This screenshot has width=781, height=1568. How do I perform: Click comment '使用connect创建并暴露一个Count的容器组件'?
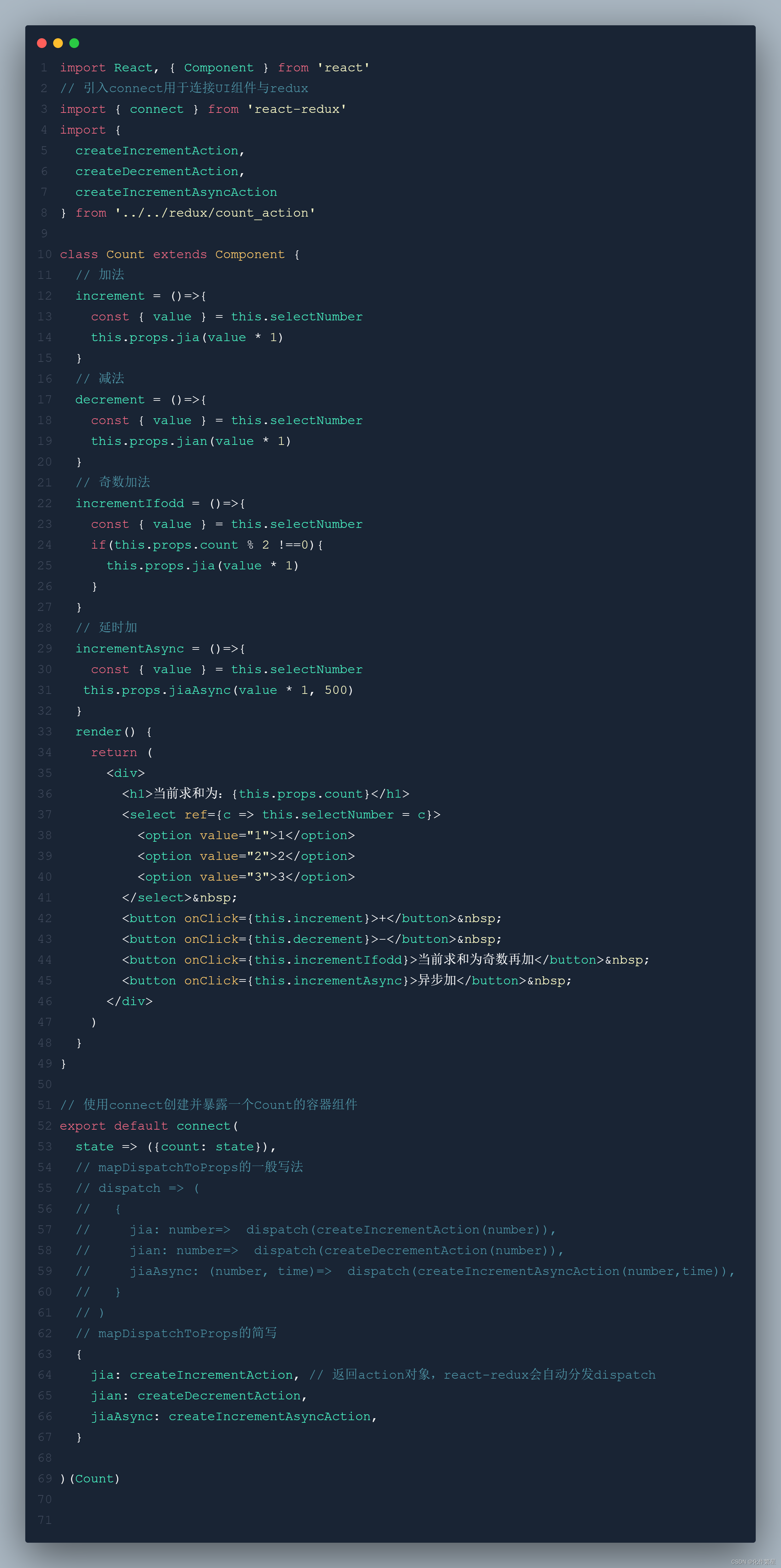(x=220, y=1105)
